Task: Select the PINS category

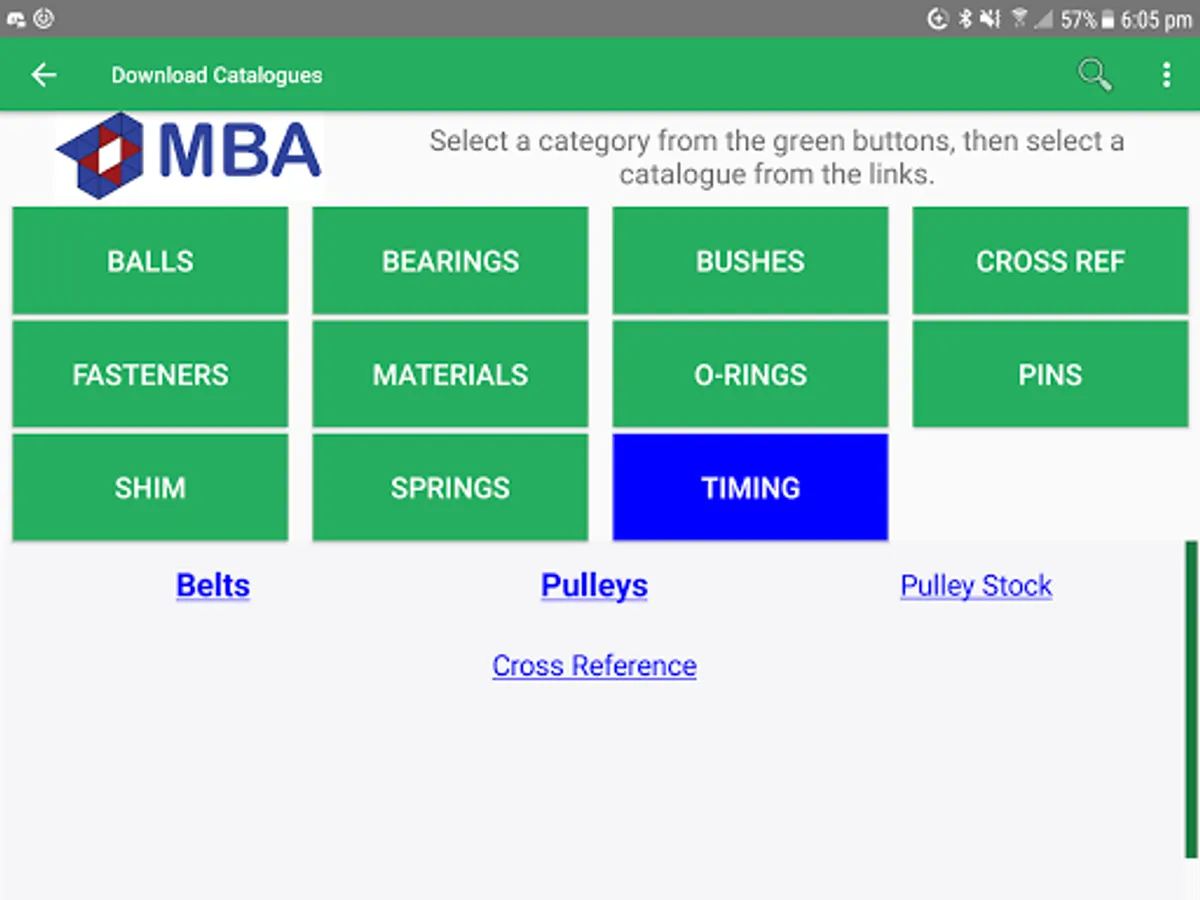Action: click(x=1050, y=375)
